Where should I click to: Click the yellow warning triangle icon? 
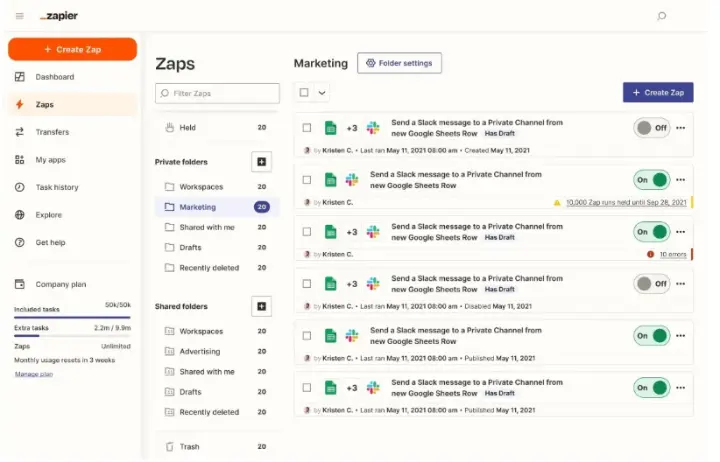click(557, 203)
